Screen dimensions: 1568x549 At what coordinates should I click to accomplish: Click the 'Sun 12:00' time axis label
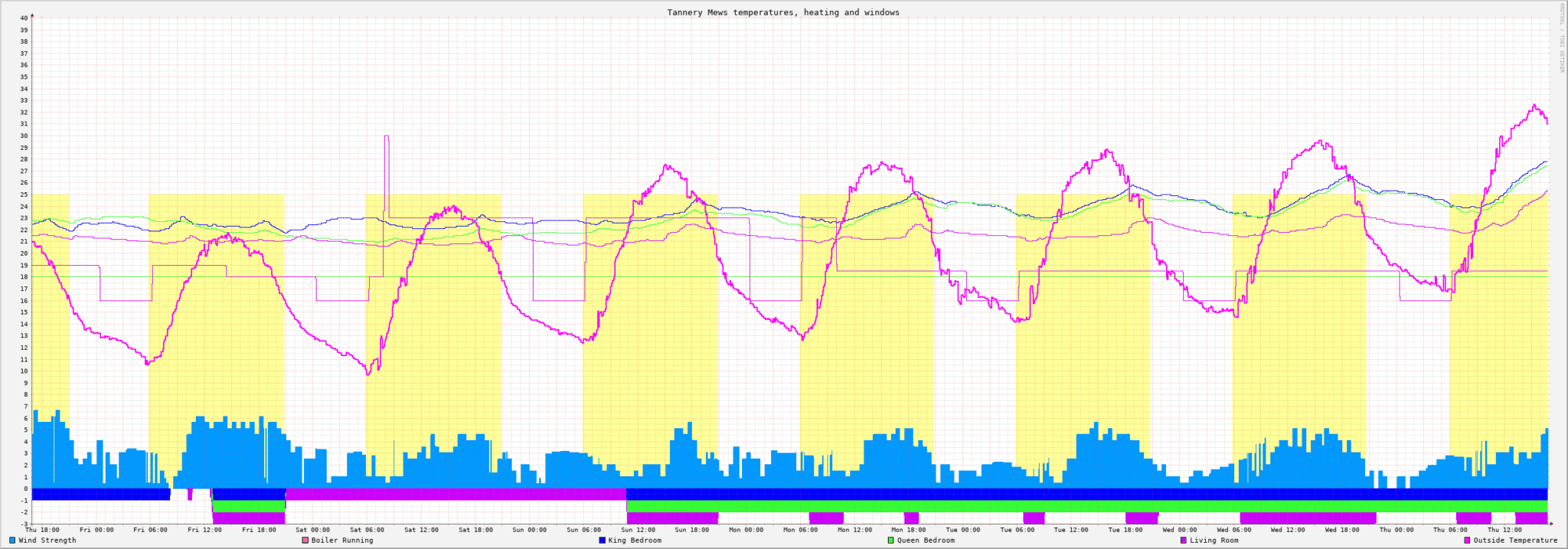pos(638,530)
